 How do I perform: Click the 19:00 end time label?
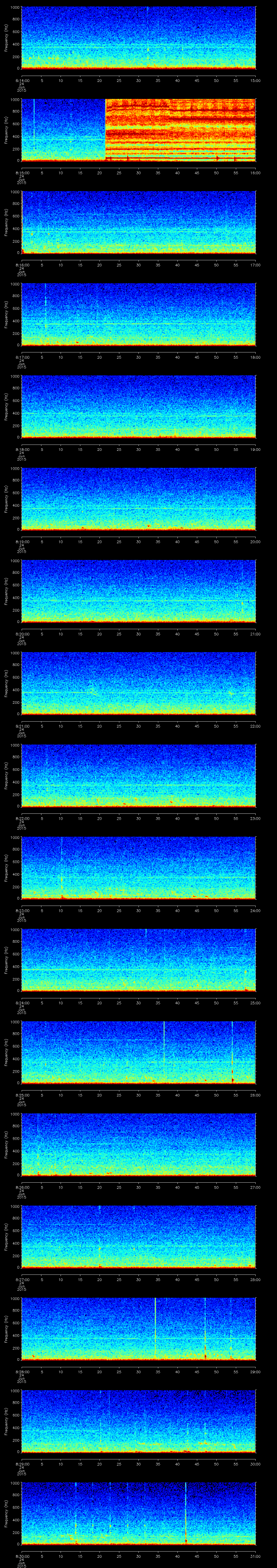(256, 449)
